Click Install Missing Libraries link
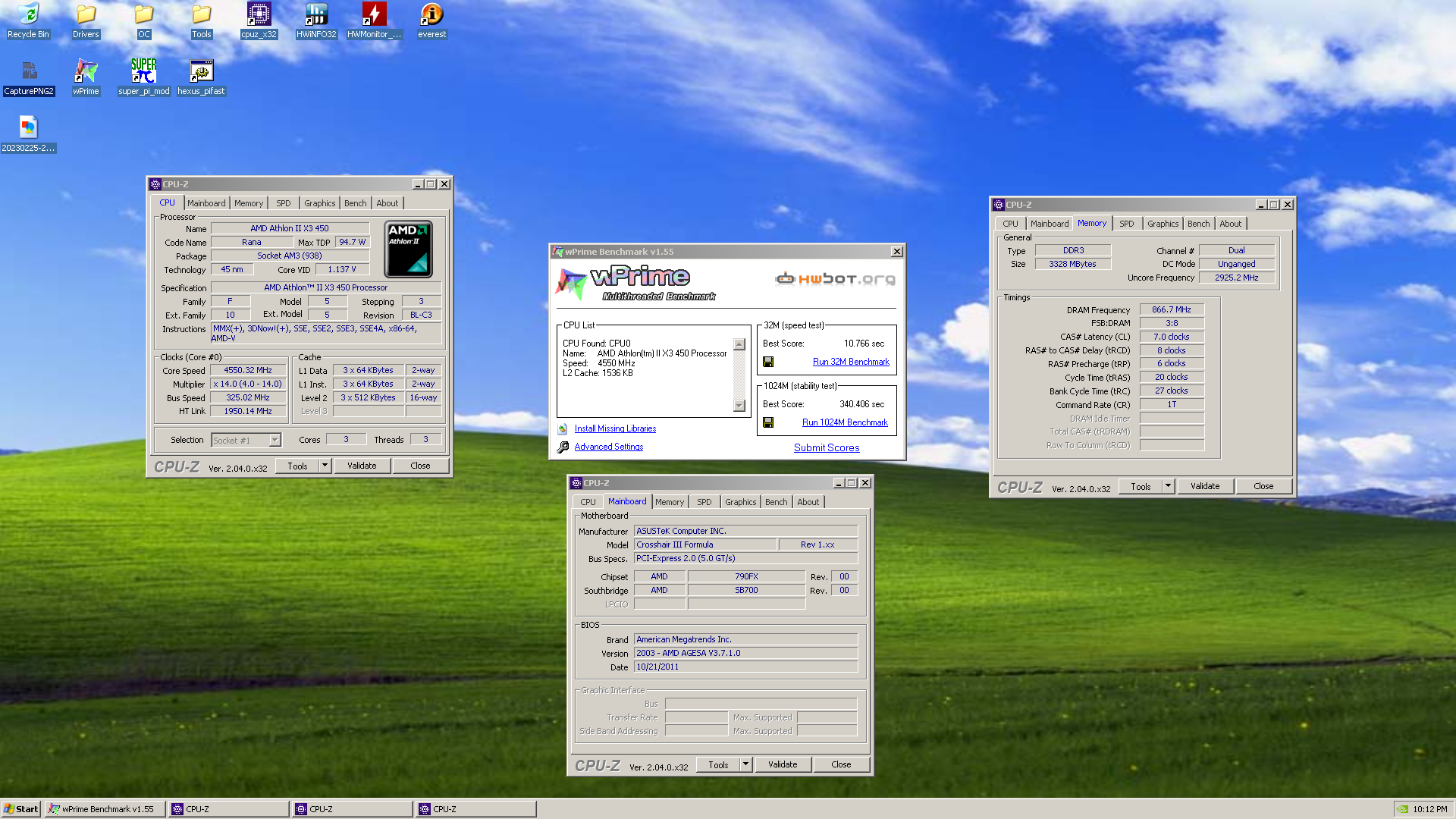Viewport: 1456px width, 819px height. [615, 429]
